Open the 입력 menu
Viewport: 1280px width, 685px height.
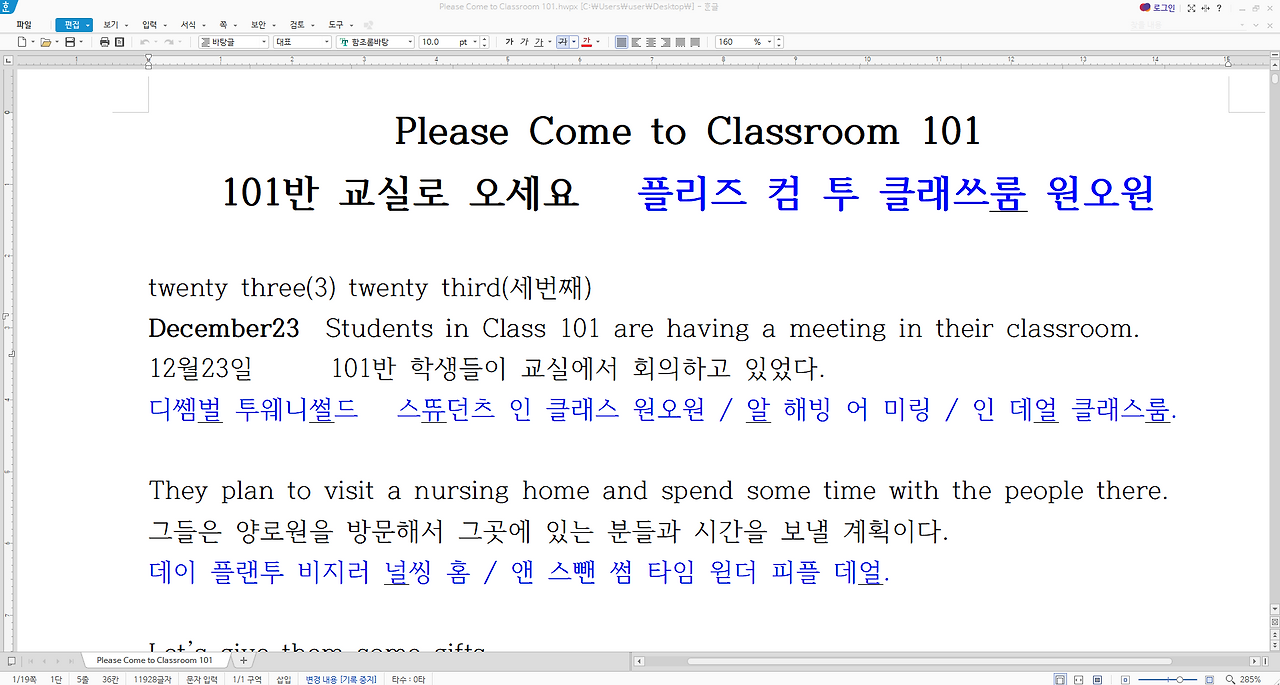coord(152,24)
